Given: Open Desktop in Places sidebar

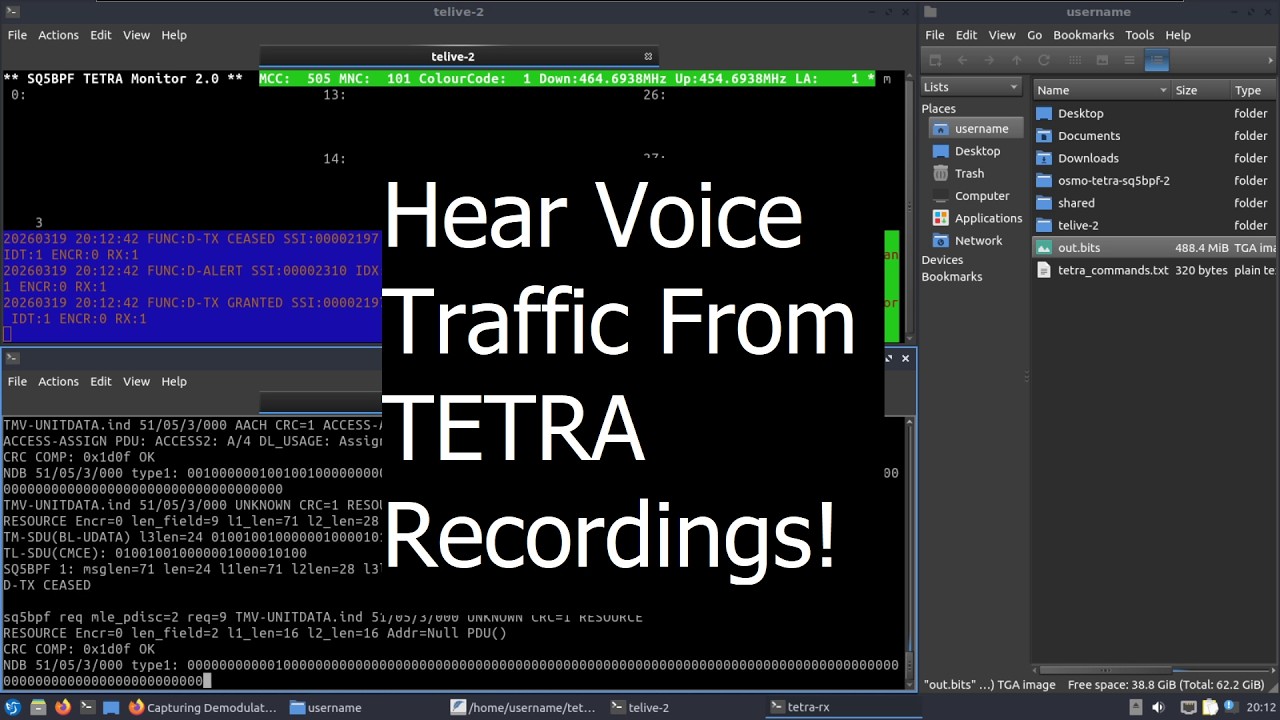Looking at the screenshot, I should [x=966, y=151].
